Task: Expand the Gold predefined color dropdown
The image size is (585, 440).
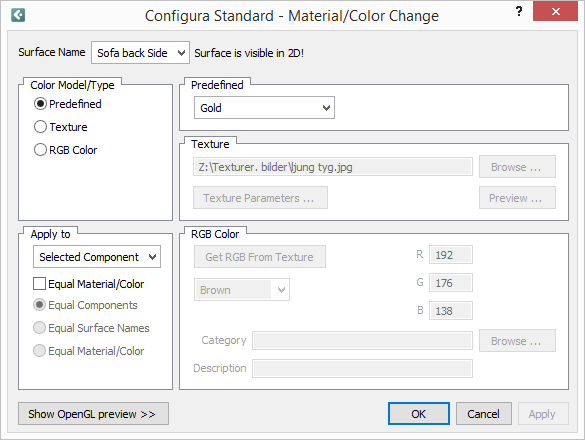Action: (x=264, y=108)
